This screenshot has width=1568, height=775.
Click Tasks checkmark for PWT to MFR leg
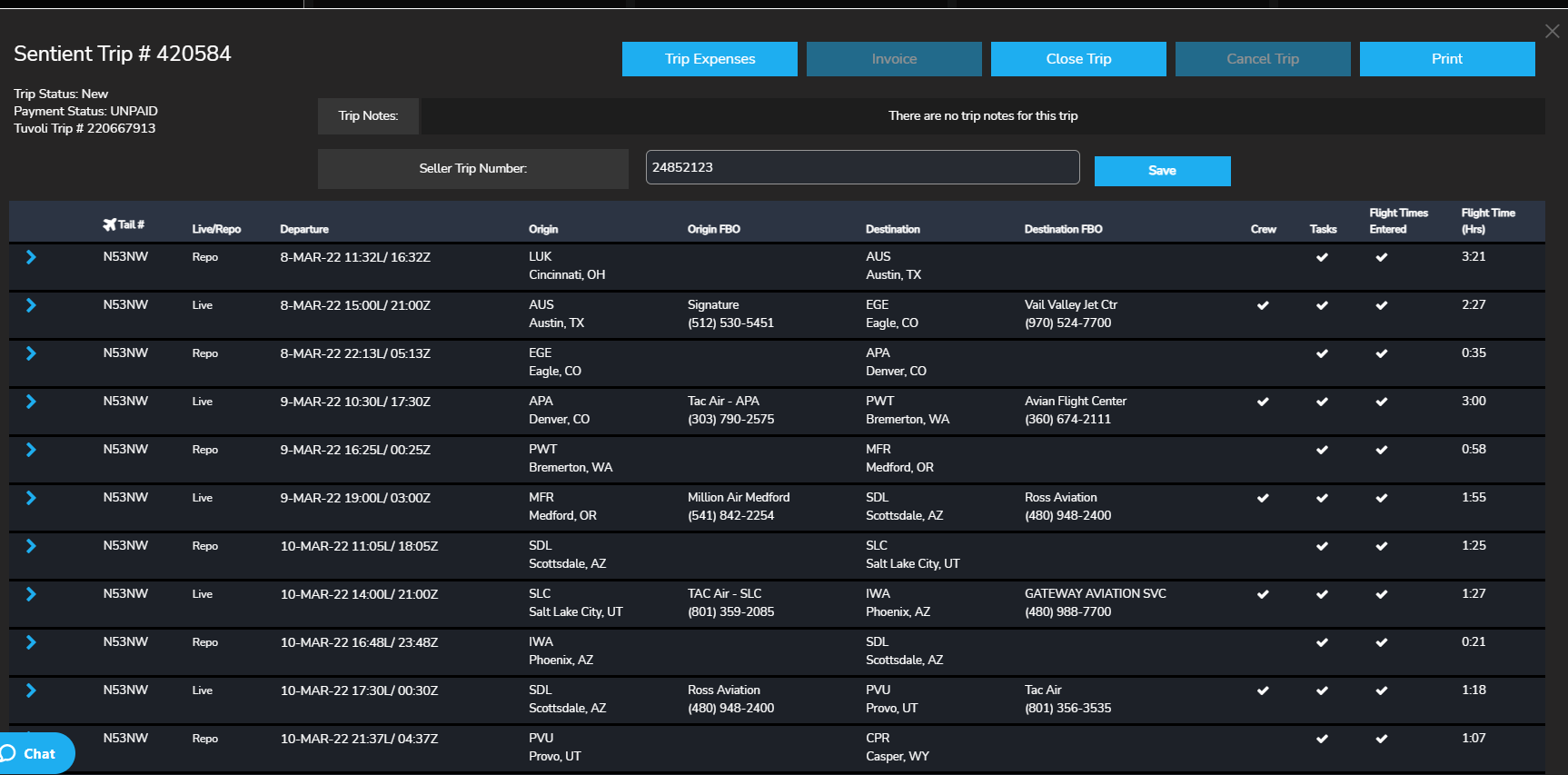(x=1322, y=450)
